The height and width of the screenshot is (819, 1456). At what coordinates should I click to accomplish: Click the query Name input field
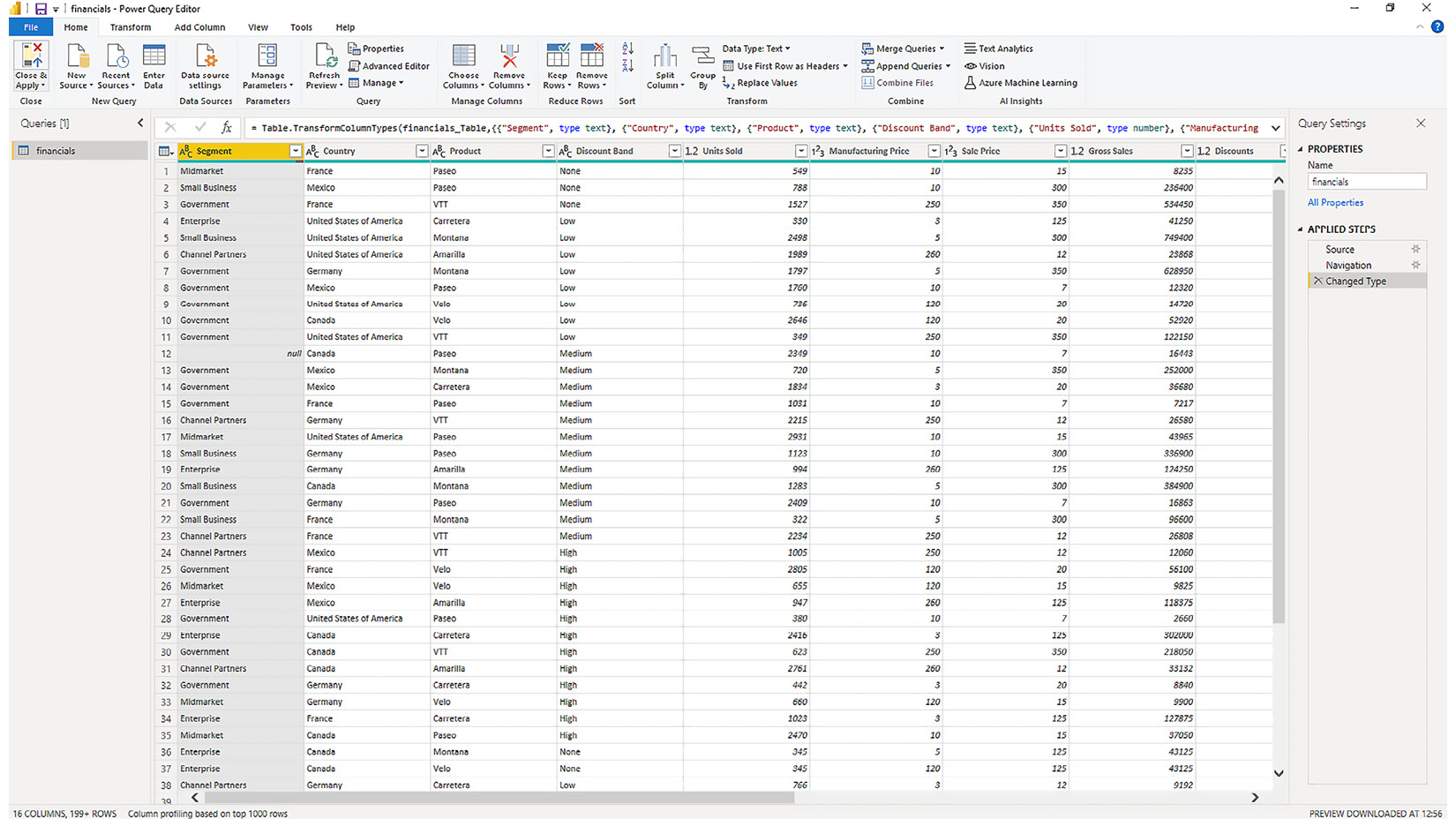[x=1366, y=182]
